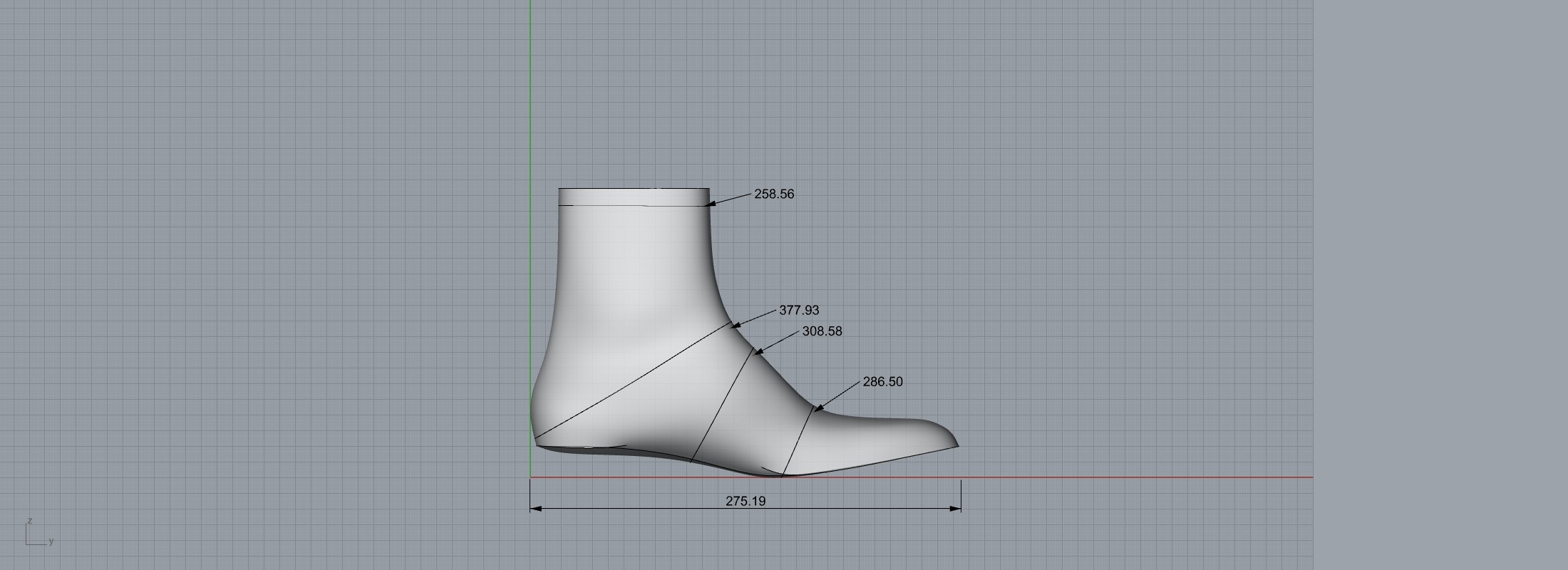Viewport: 1568px width, 570px height.
Task: Select the 258.56 dimension label
Action: 773,194
